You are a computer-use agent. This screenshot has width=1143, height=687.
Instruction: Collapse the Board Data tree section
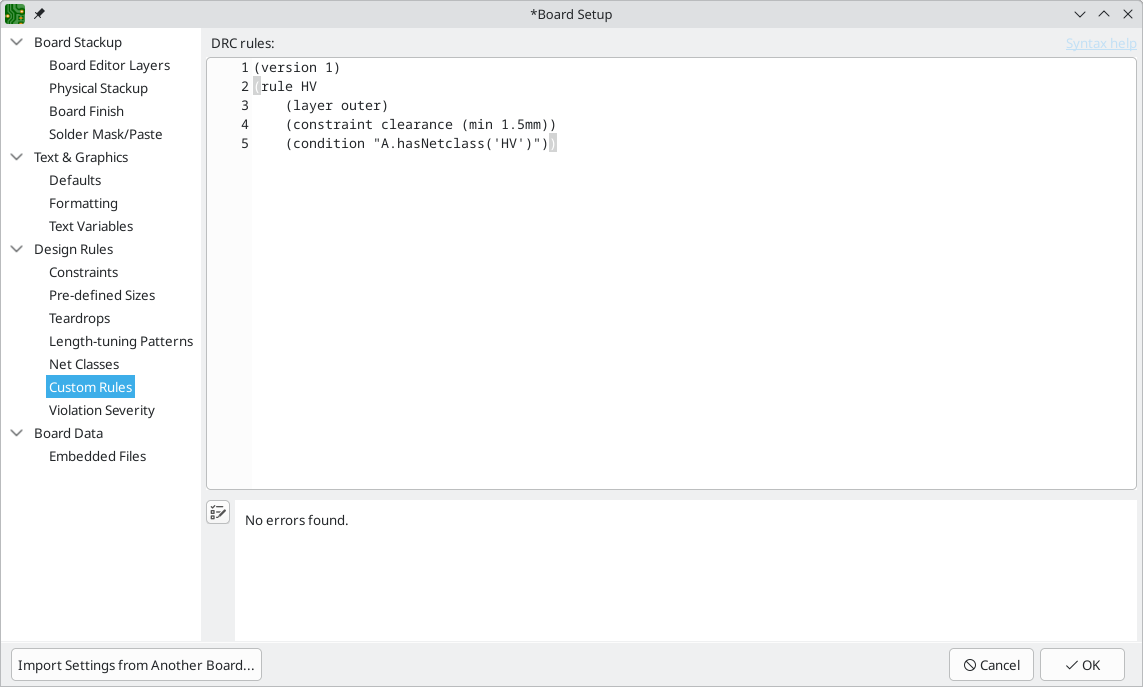pyautogui.click(x=17, y=433)
